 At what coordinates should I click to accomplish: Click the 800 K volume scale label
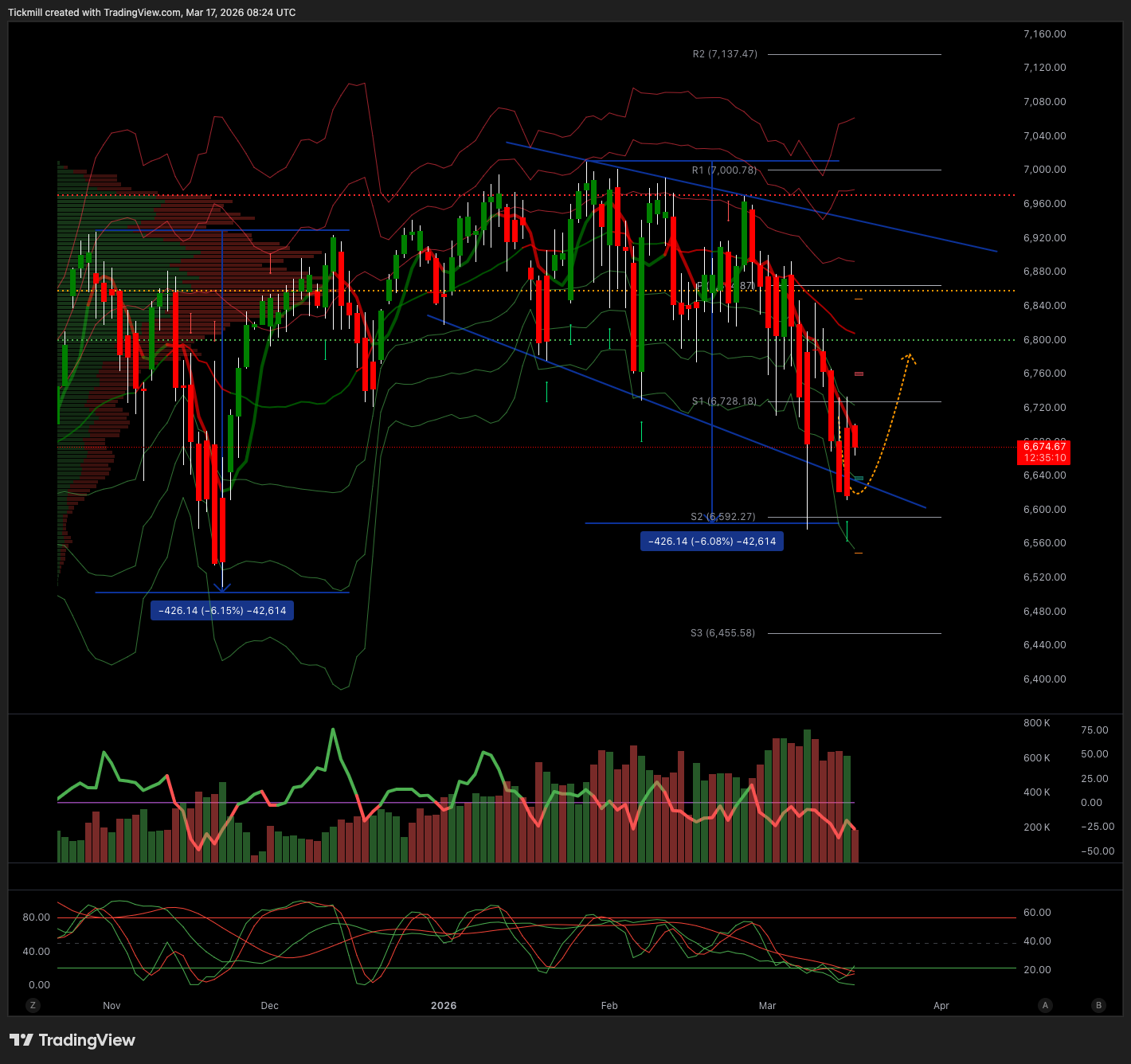click(1036, 723)
